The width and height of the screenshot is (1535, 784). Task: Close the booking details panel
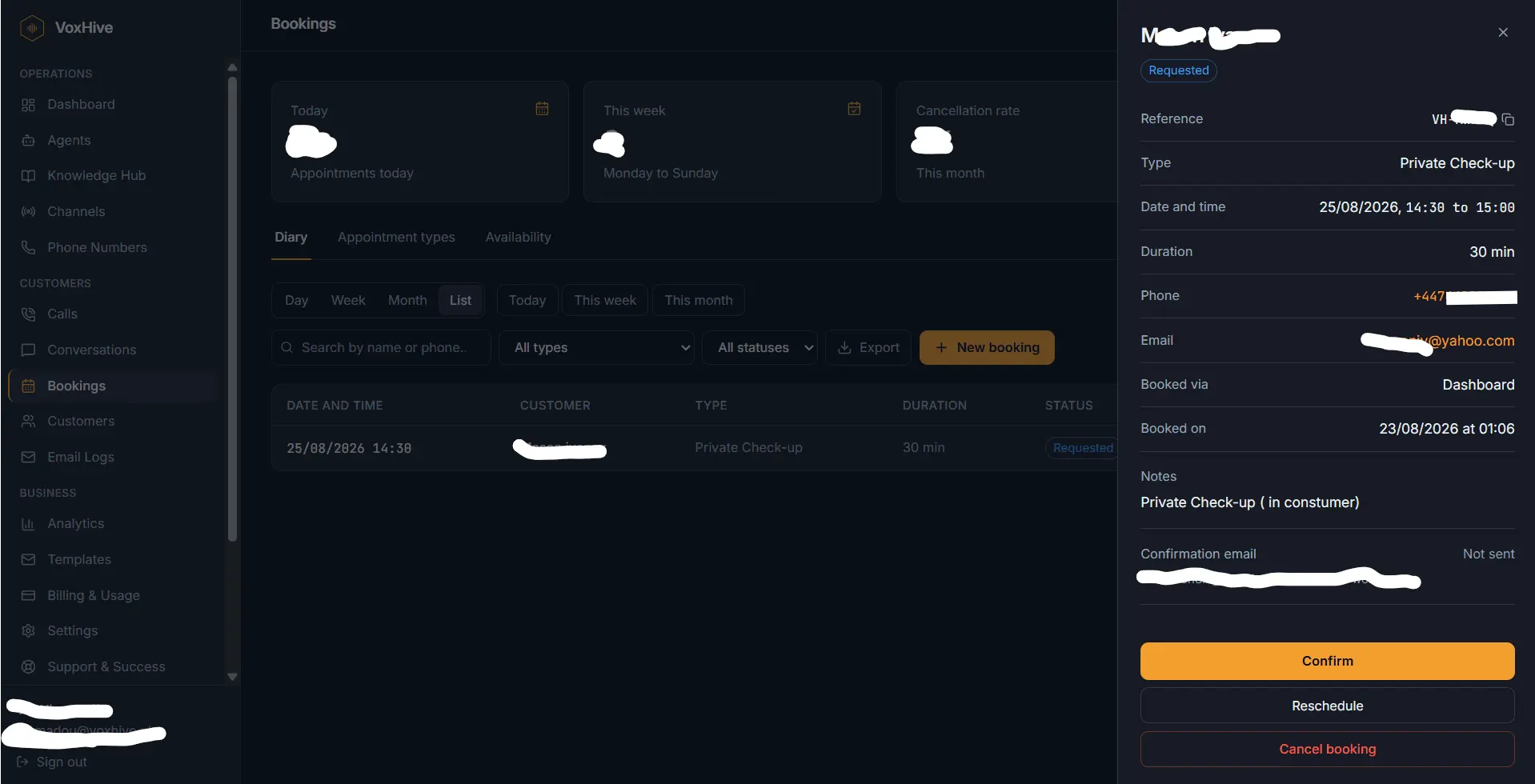click(1503, 32)
